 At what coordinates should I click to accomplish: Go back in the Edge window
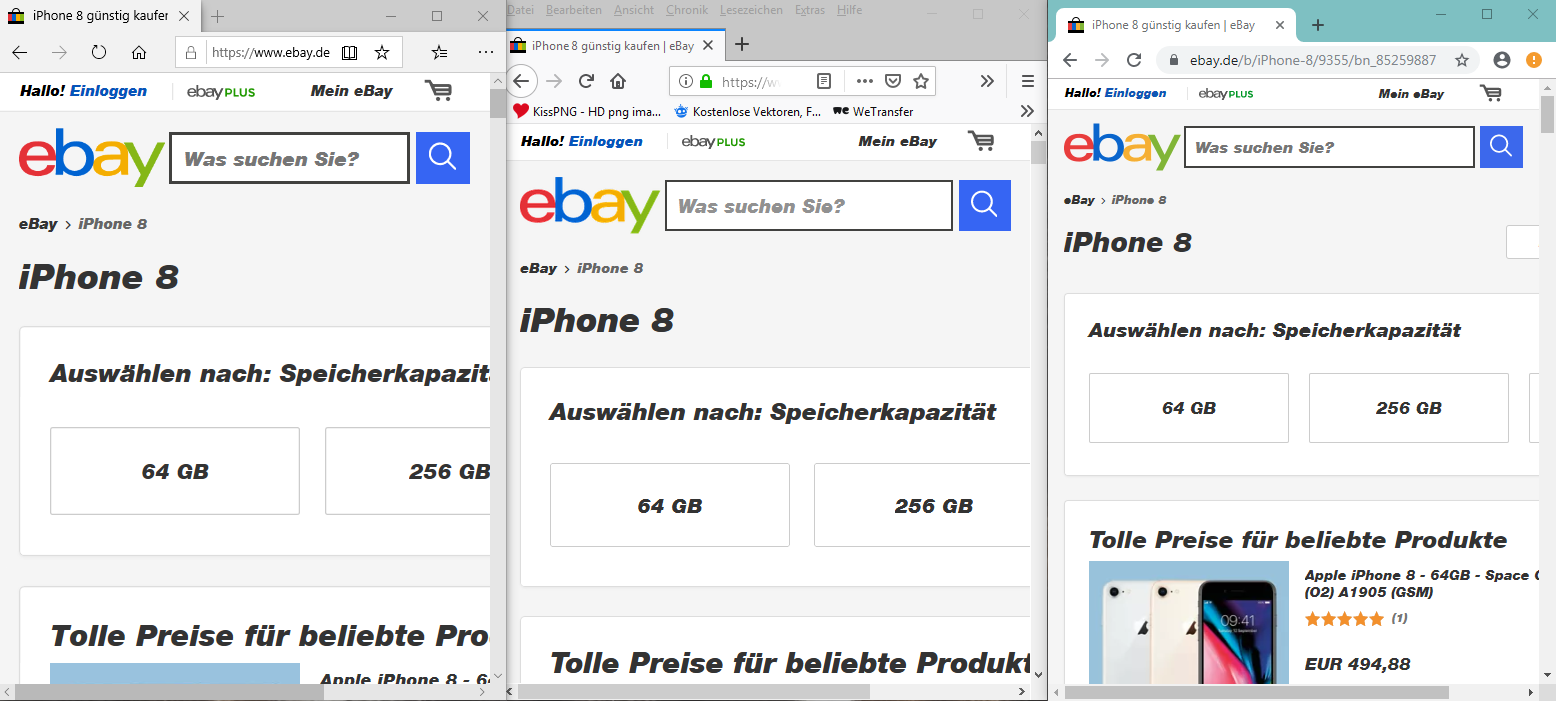[x=20, y=52]
